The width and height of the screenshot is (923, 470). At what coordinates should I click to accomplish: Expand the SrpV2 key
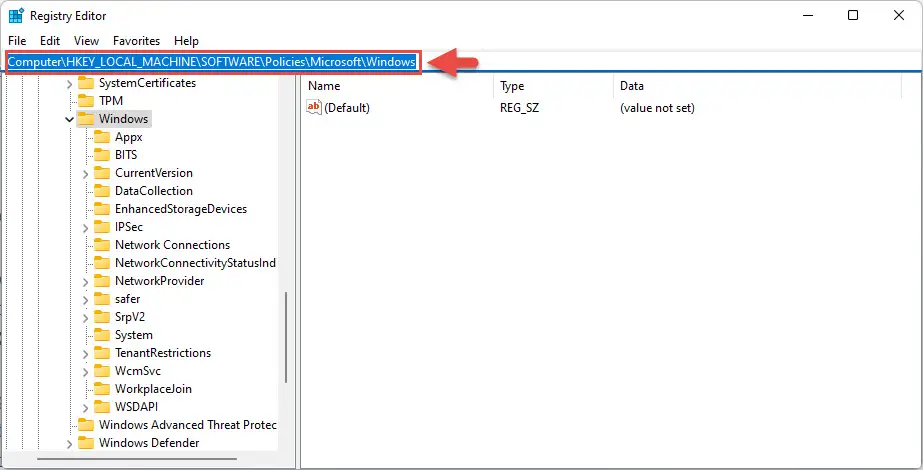[x=85, y=317]
